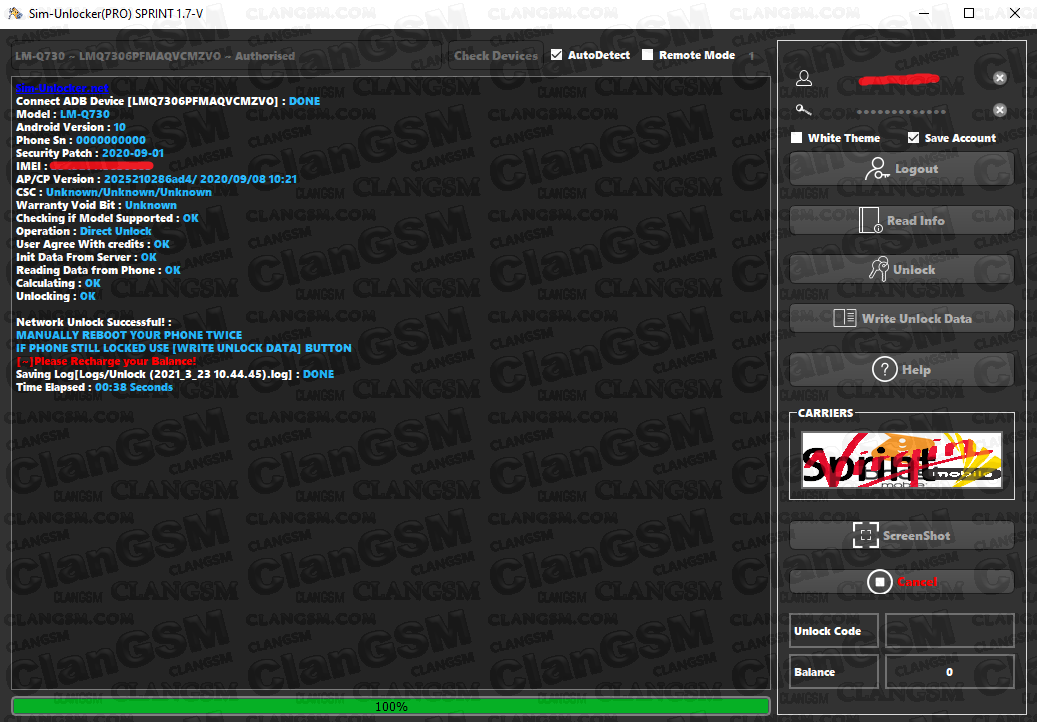
Task: Click 'Please Recharge your Balance!' warning
Action: (x=106, y=361)
